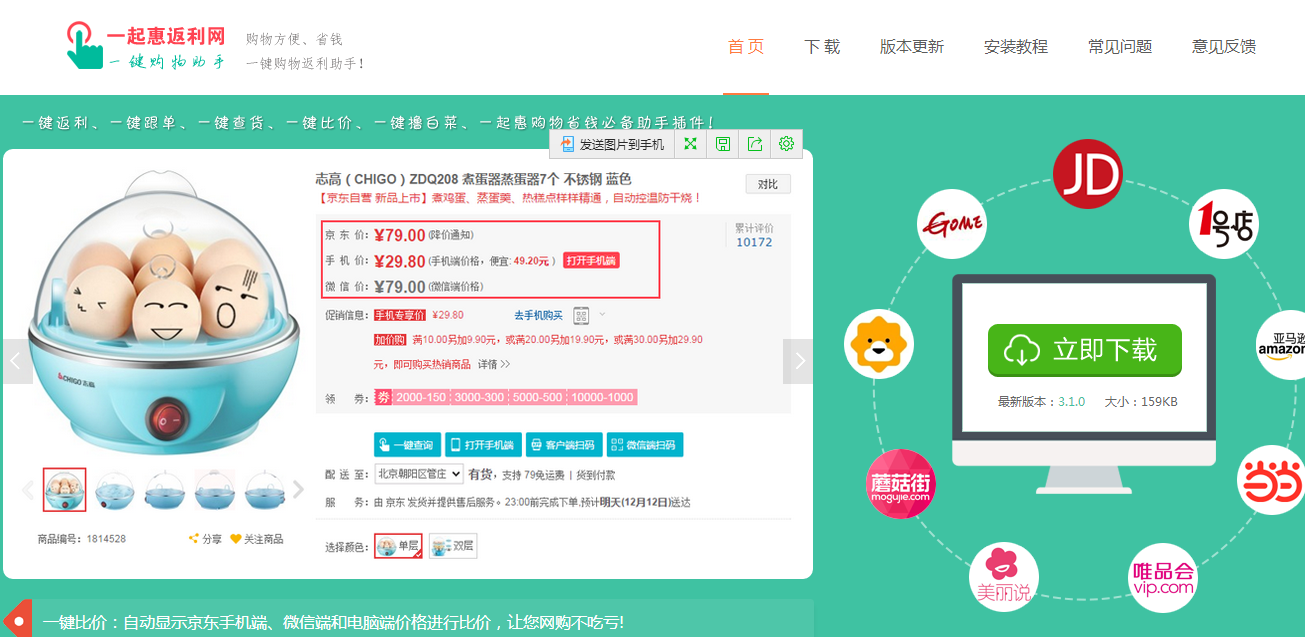Image resolution: width=1305 pixels, height=637 pixels.
Task: Open the 下载 navigation item
Action: (822, 47)
